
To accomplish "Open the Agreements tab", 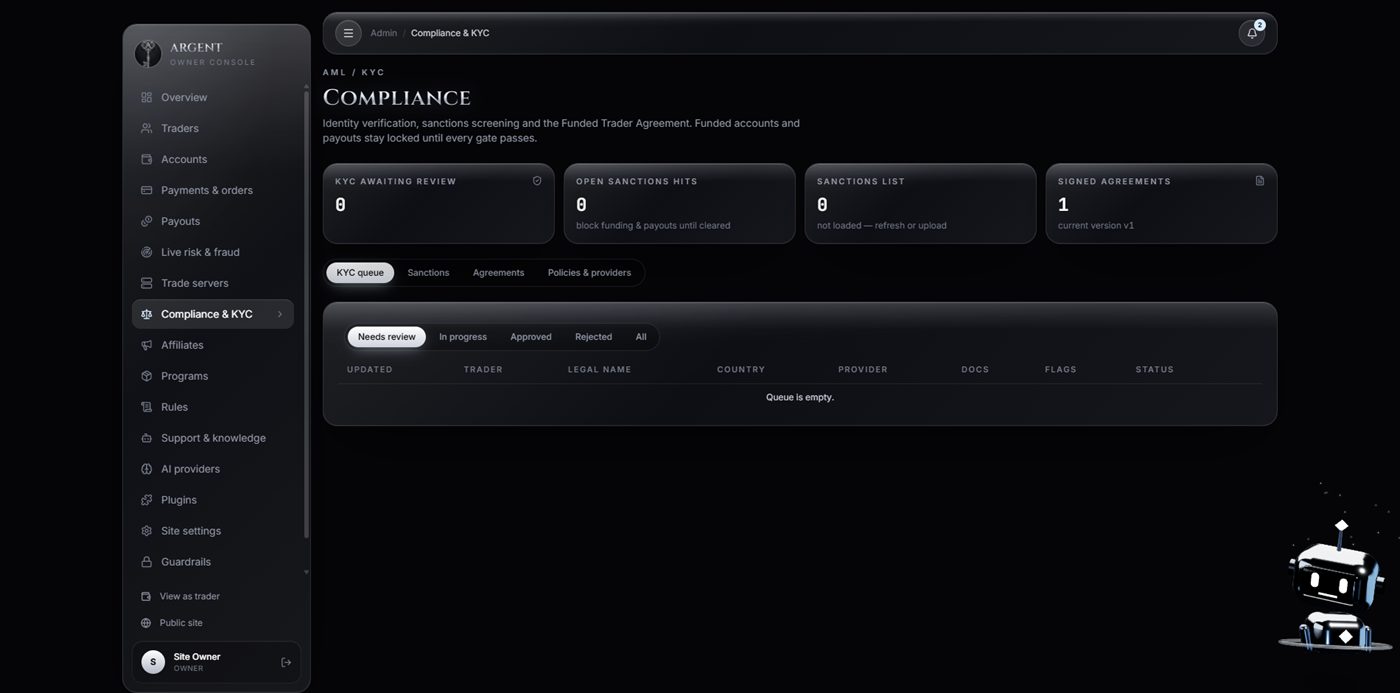I will point(498,273).
